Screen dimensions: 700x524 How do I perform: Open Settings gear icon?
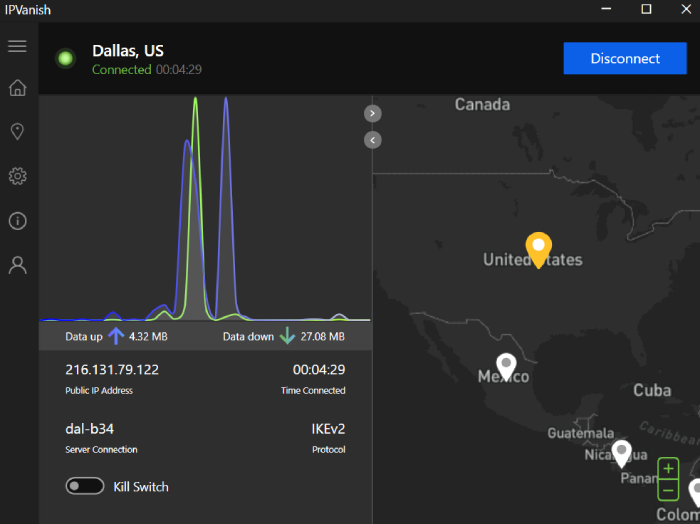click(x=17, y=176)
